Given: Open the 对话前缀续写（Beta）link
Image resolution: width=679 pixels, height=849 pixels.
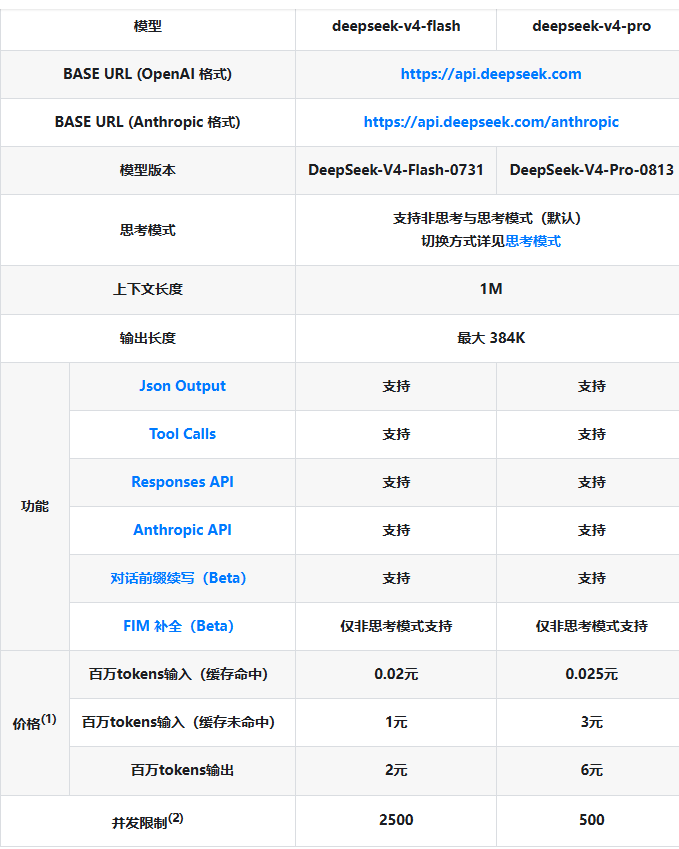Looking at the screenshot, I should point(179,578).
